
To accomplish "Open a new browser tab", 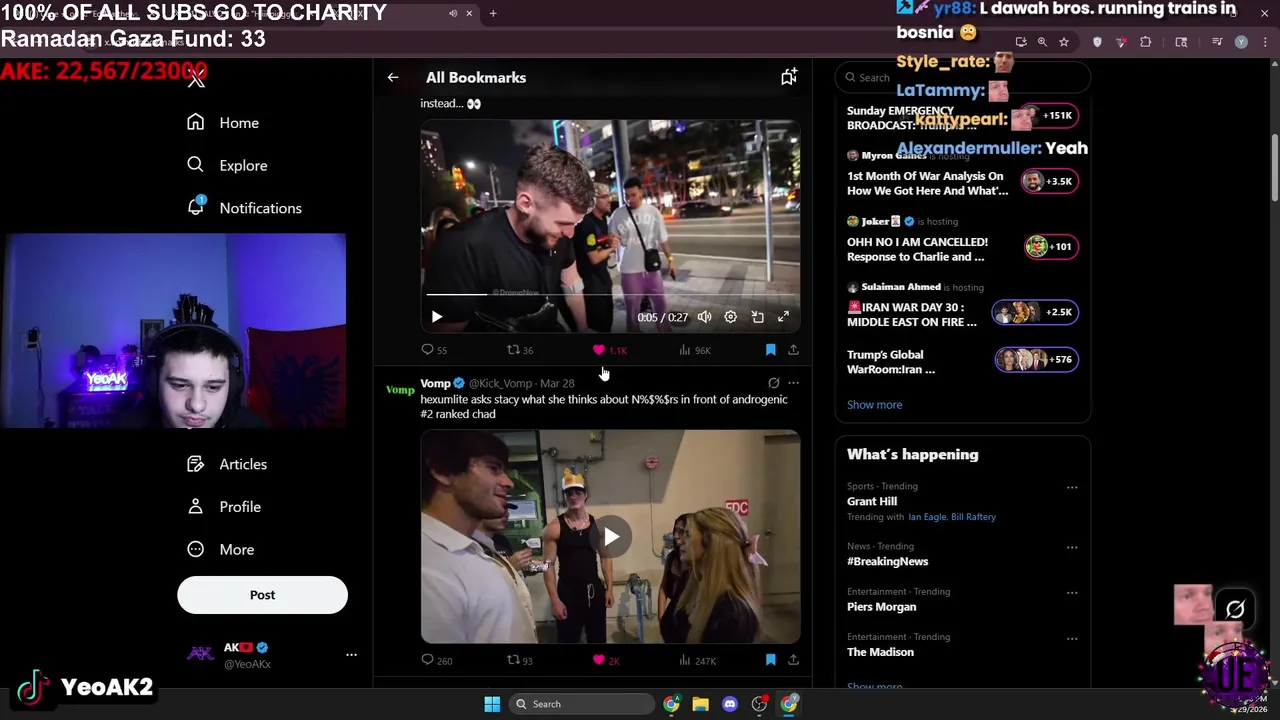I will 493,13.
